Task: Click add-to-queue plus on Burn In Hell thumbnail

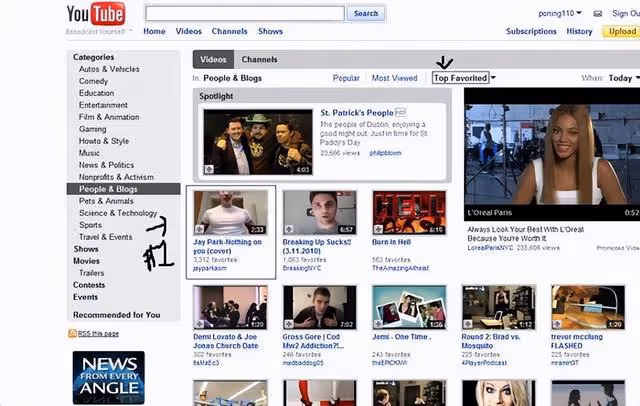Action: click(x=378, y=229)
